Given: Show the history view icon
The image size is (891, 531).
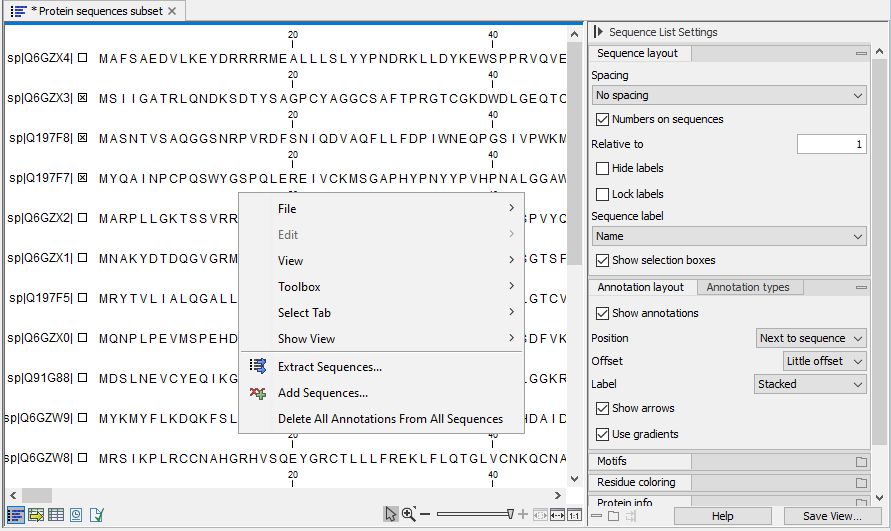Looking at the screenshot, I should (76, 515).
